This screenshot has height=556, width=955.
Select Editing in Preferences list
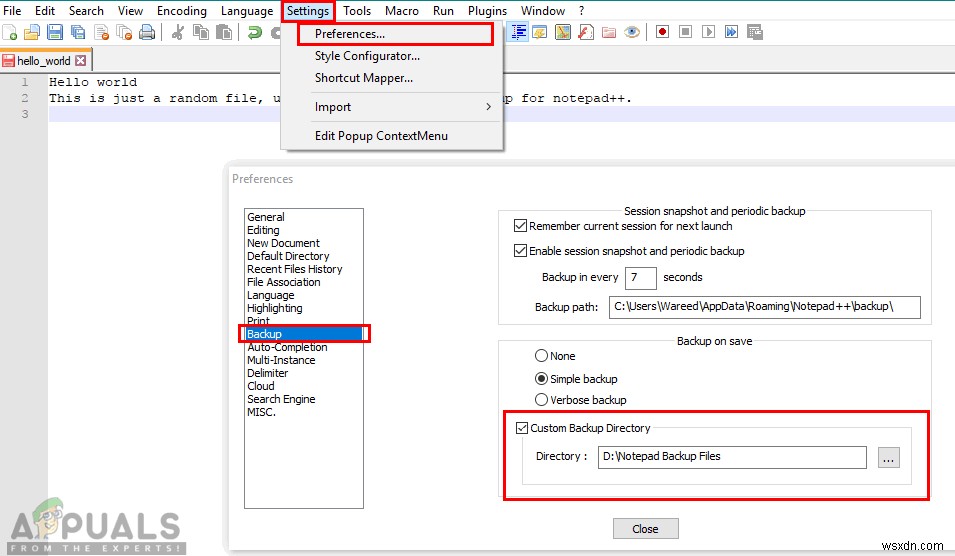pyautogui.click(x=263, y=230)
